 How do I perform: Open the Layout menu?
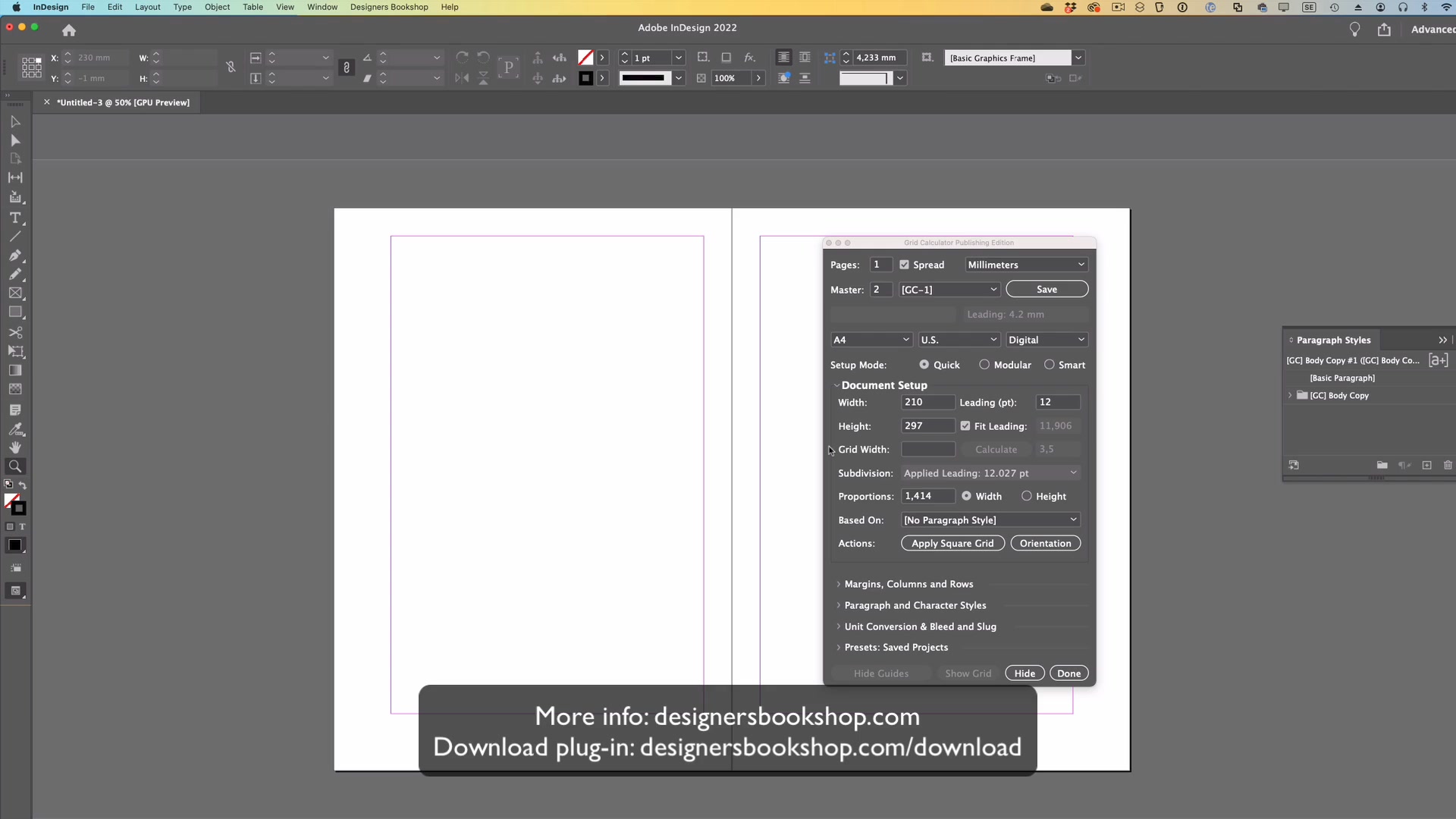(x=147, y=7)
